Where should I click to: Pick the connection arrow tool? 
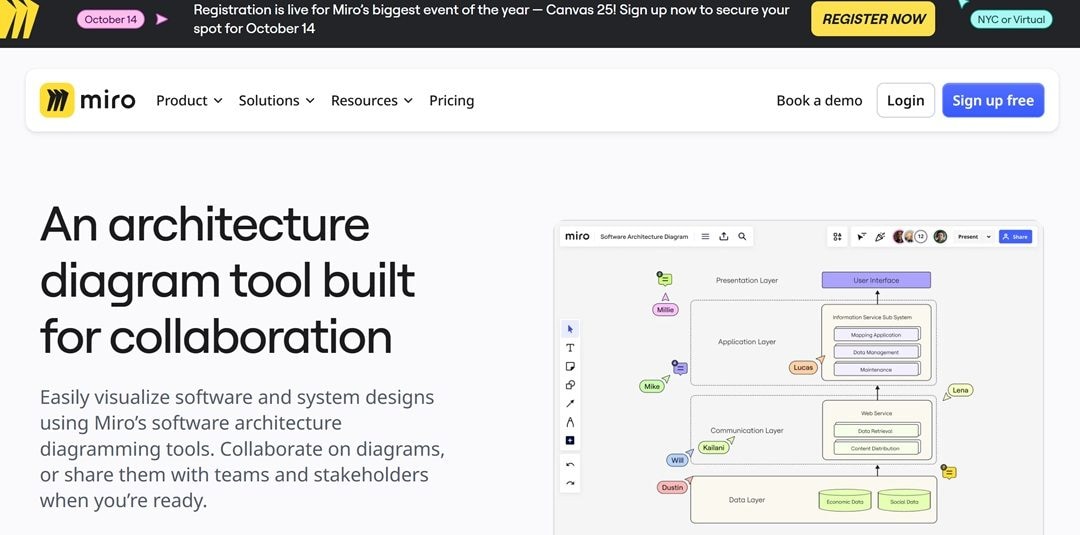pyautogui.click(x=570, y=403)
